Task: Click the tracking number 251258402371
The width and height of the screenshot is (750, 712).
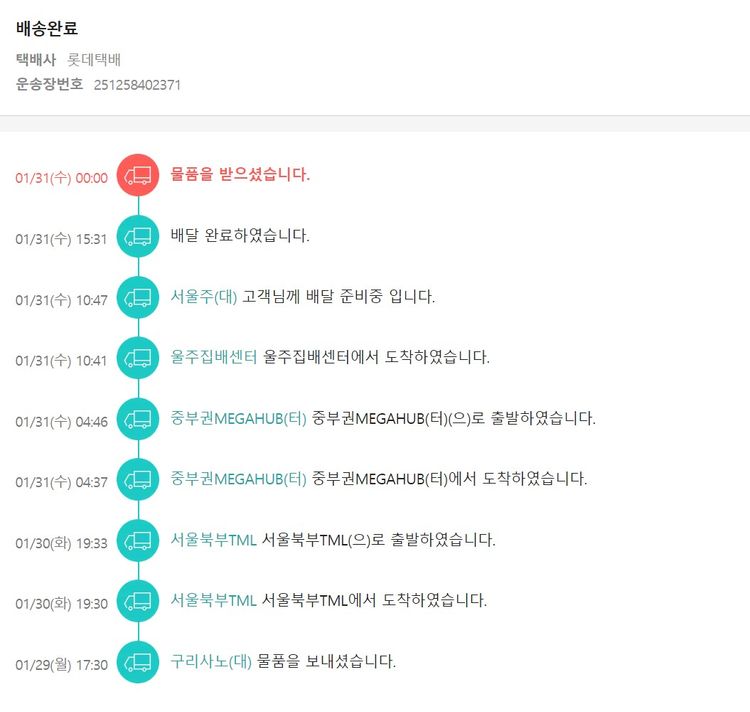Action: [137, 85]
